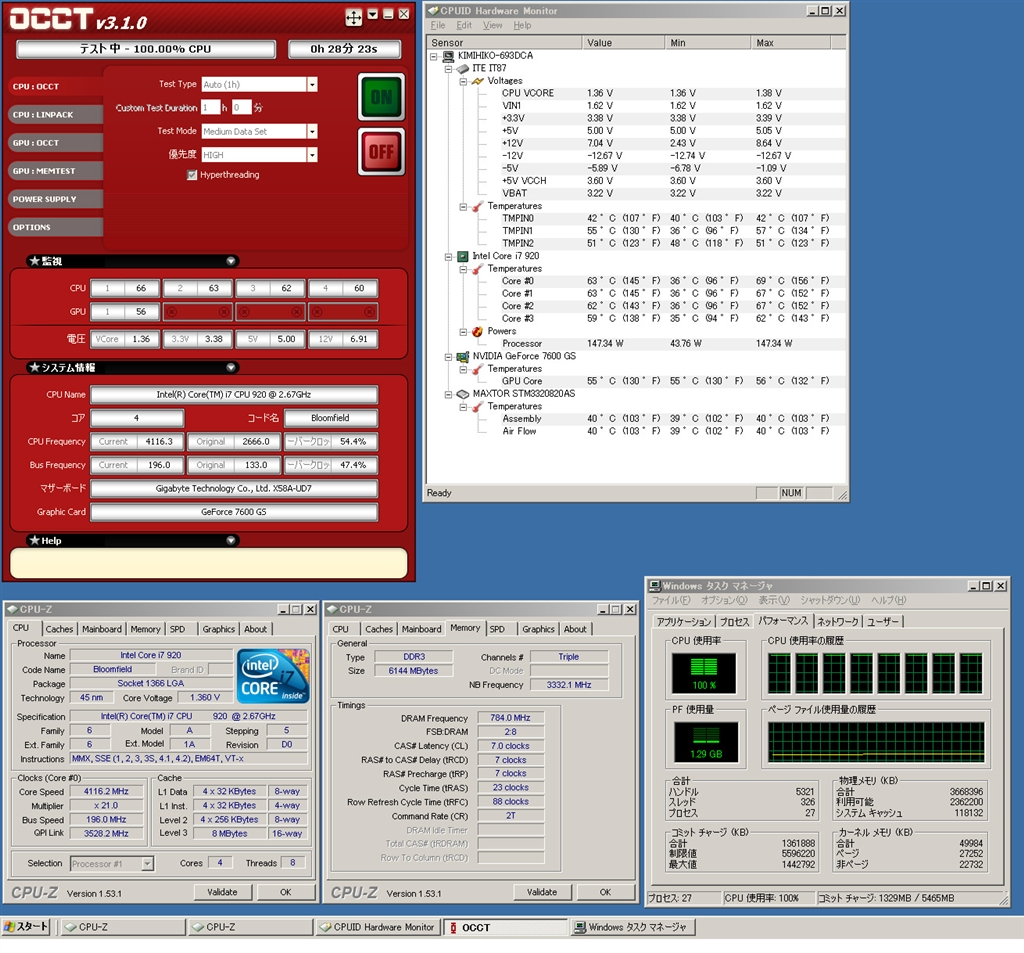
Task: Click the MAXTOR hard drive icon in tree
Action: pos(463,394)
